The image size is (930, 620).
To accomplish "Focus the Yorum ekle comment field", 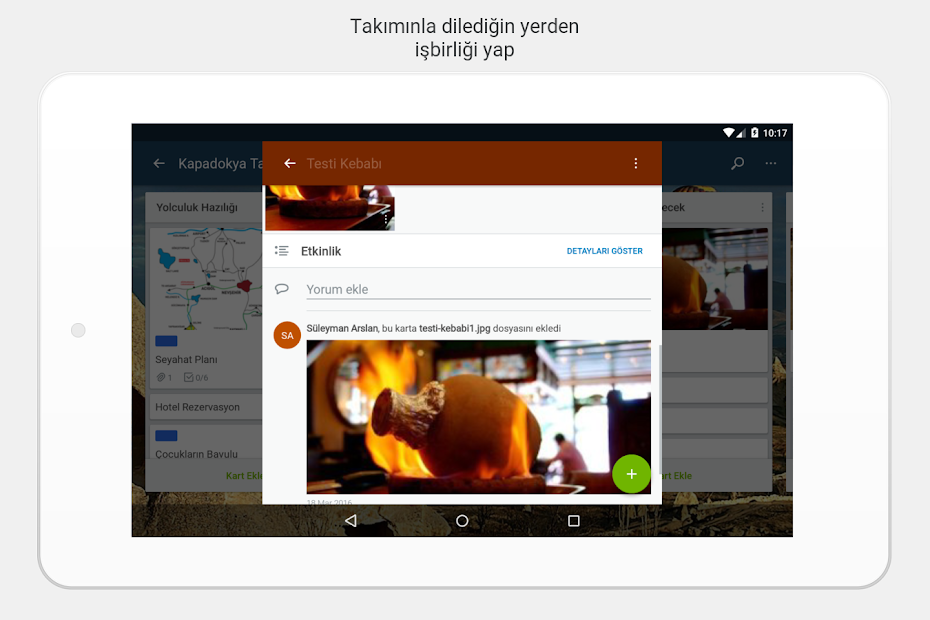I will coord(479,290).
